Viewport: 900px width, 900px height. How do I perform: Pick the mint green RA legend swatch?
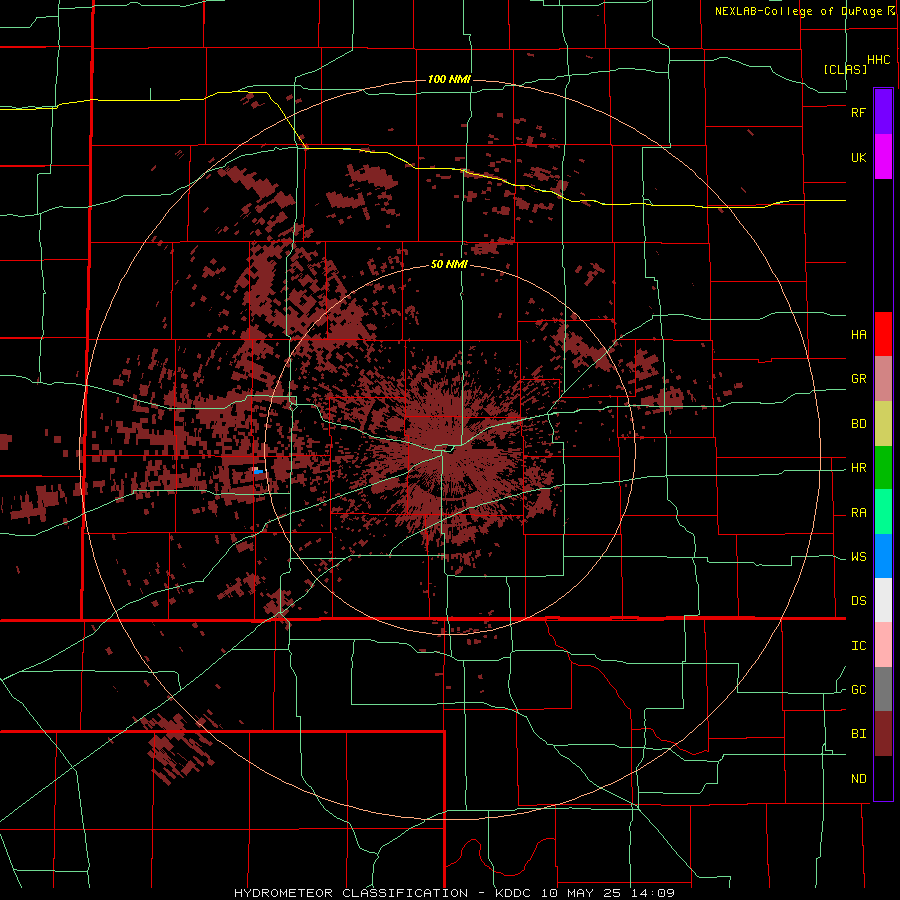(x=883, y=512)
